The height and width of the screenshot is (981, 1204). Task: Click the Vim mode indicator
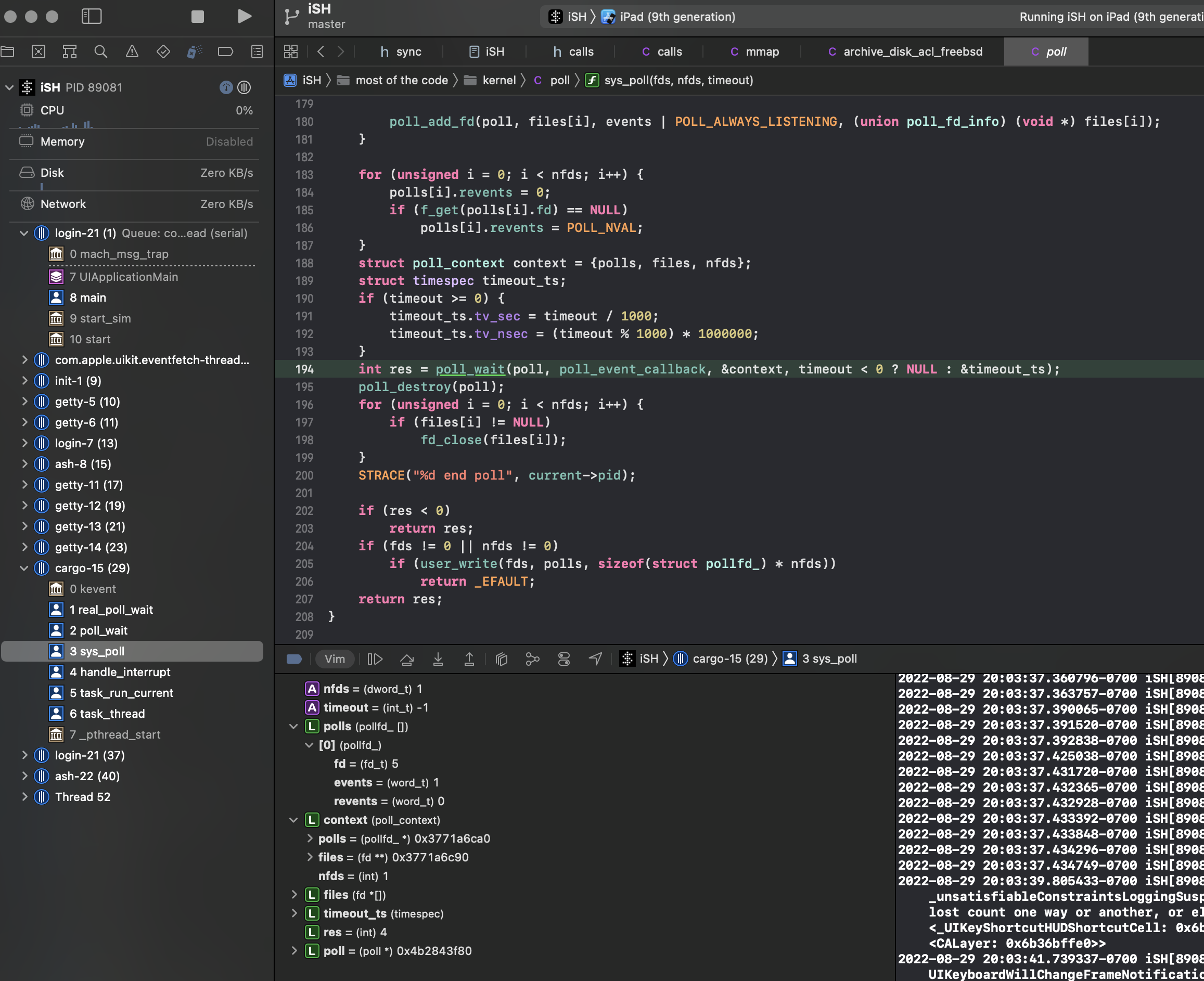(335, 659)
